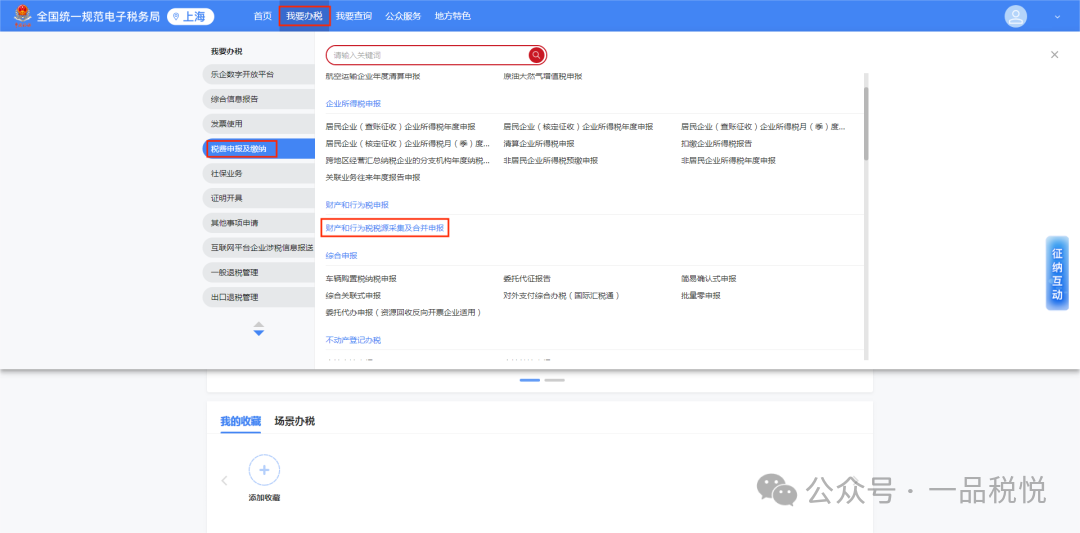Open the 征纳互动 floating widget
1080x533 pixels.
point(1057,274)
